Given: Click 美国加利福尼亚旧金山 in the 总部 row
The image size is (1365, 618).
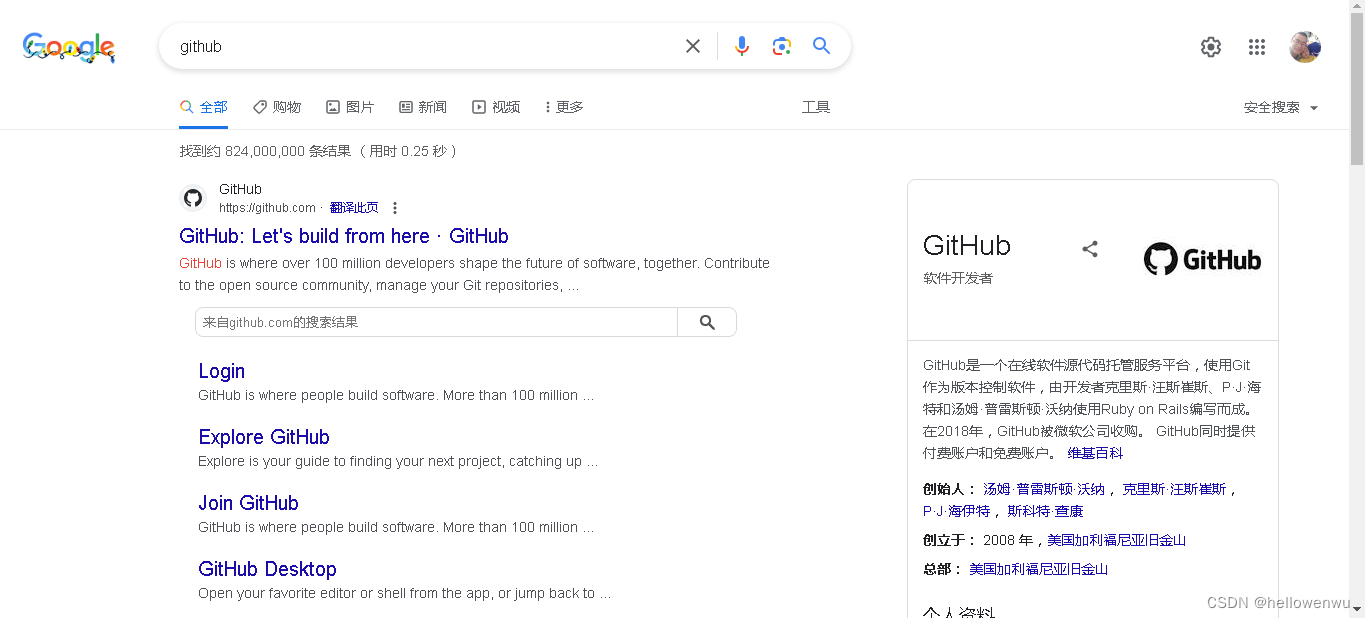Looking at the screenshot, I should (1038, 569).
